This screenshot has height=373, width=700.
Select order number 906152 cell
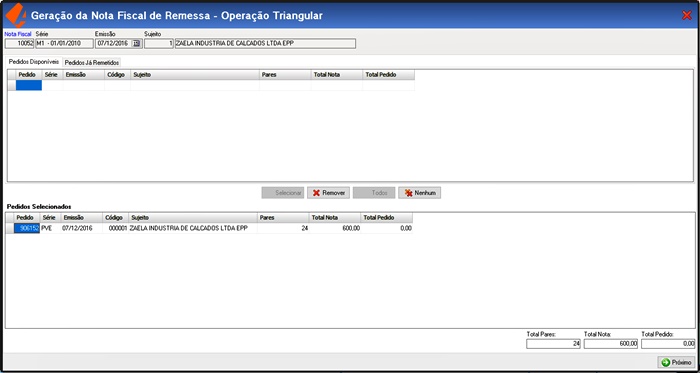point(27,228)
